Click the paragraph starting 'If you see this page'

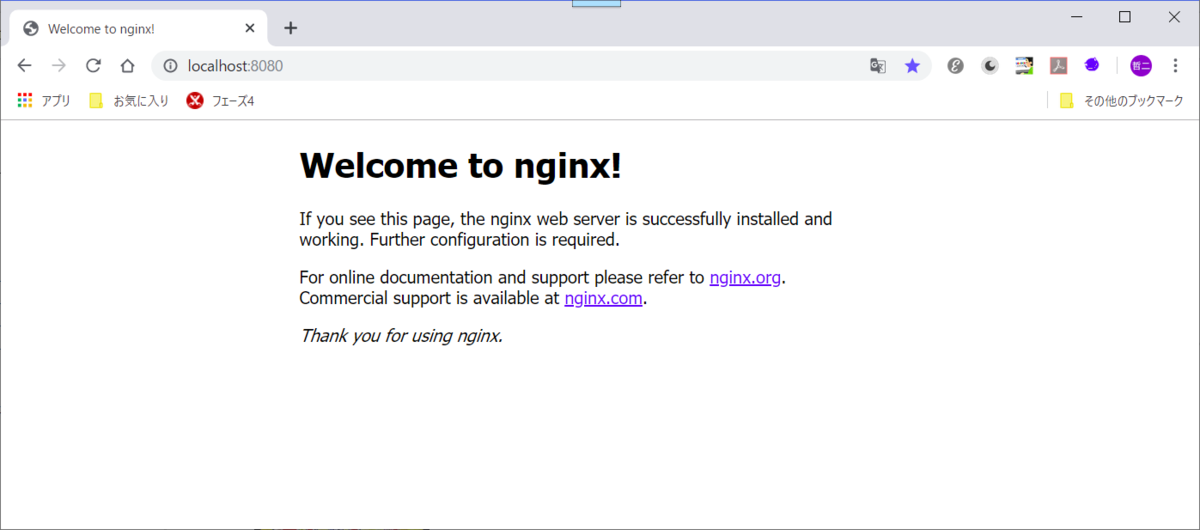[566, 229]
